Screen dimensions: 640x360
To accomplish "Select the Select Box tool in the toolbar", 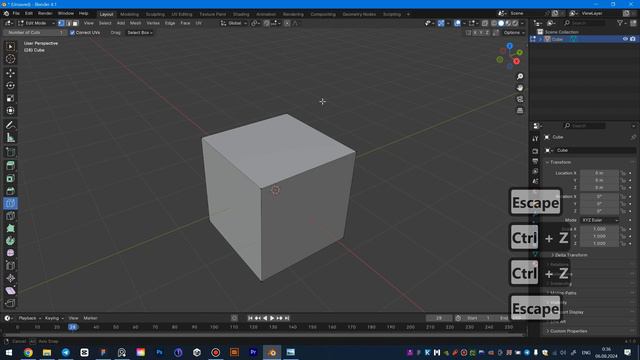I will click(x=11, y=47).
